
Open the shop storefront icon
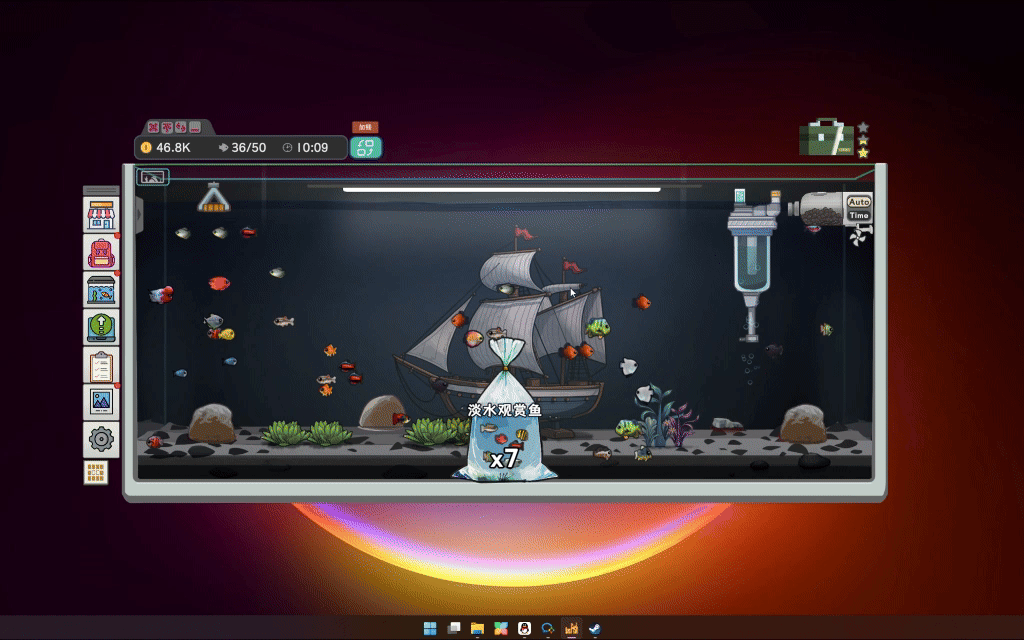[101, 215]
